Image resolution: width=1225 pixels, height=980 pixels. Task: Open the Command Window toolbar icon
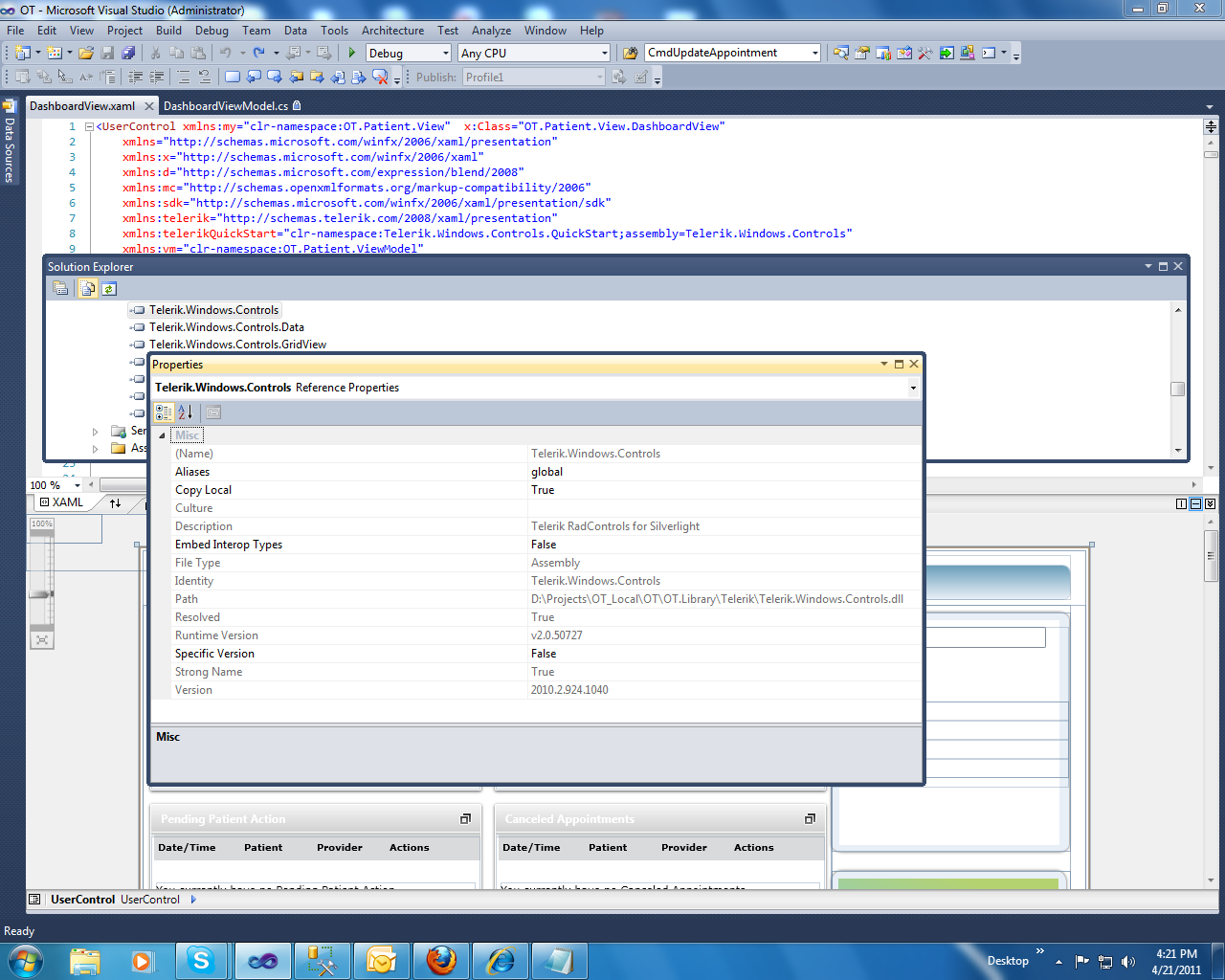click(989, 53)
